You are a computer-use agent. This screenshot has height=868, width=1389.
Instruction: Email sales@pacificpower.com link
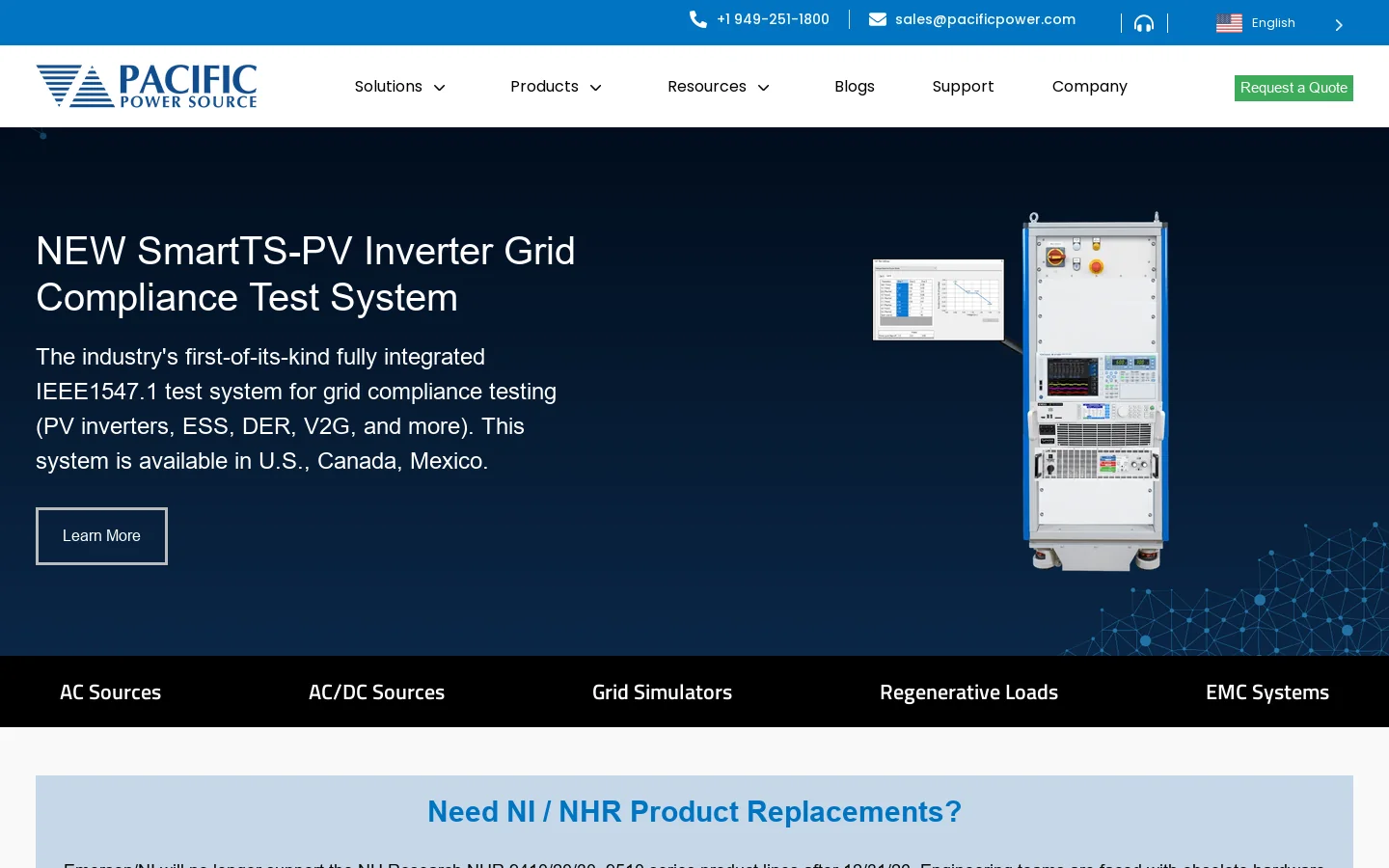[x=985, y=19]
